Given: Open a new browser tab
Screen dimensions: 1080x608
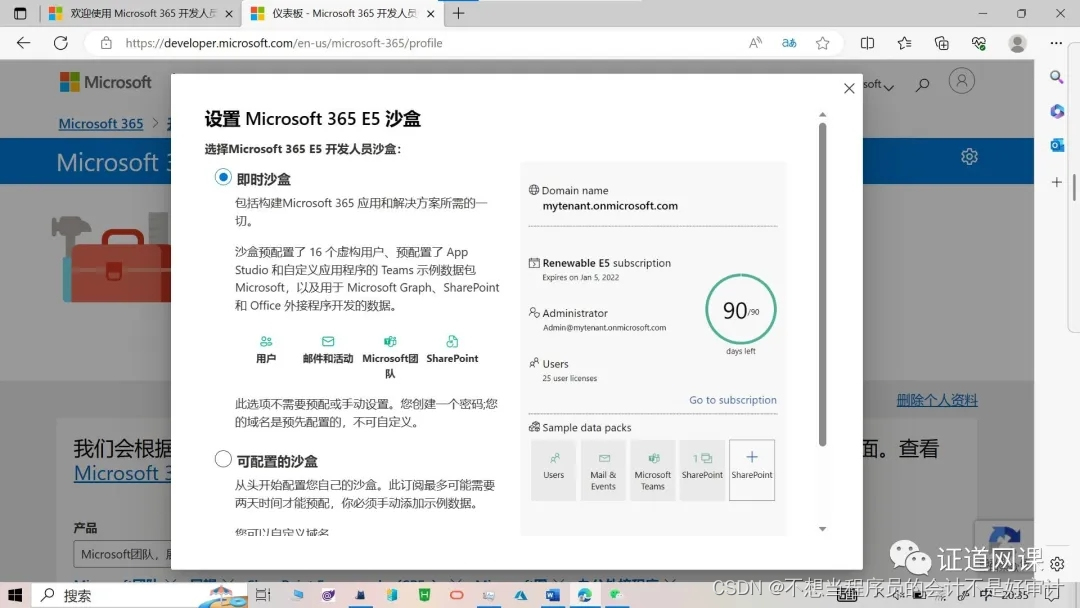Looking at the screenshot, I should click(458, 13).
